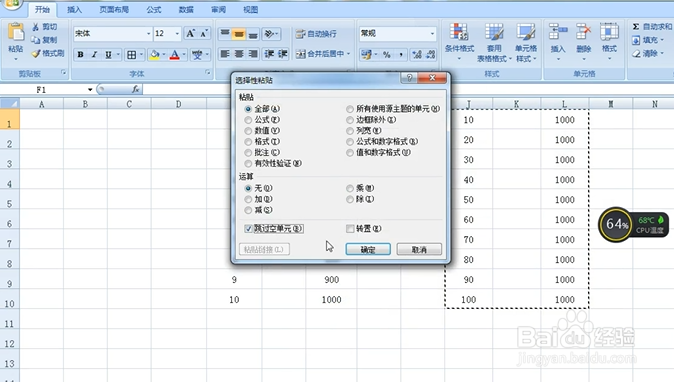Expand the fill color arrow
The width and height of the screenshot is (674, 382).
[163, 55]
